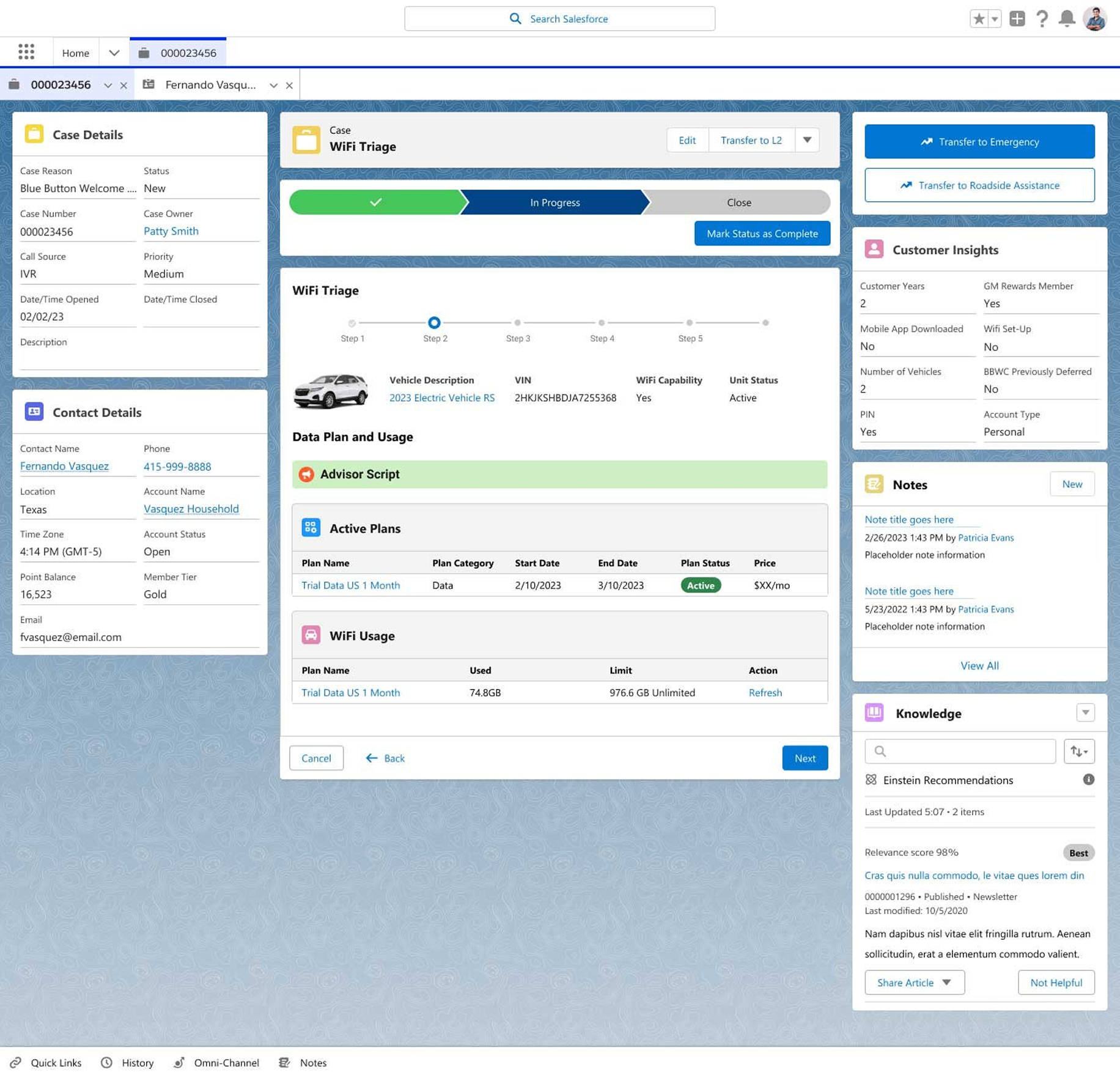Click Transfer to L2 button
Screen dimensions: 1120x1078
pos(751,140)
